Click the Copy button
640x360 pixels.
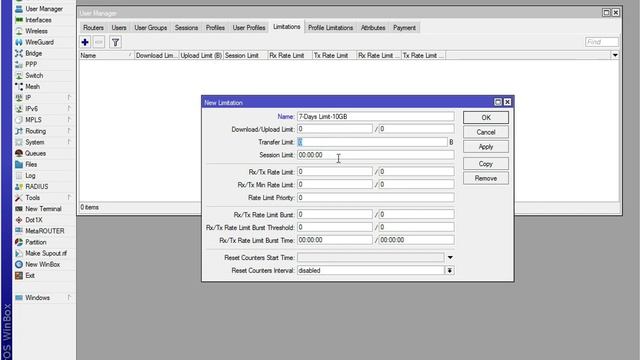(x=486, y=164)
